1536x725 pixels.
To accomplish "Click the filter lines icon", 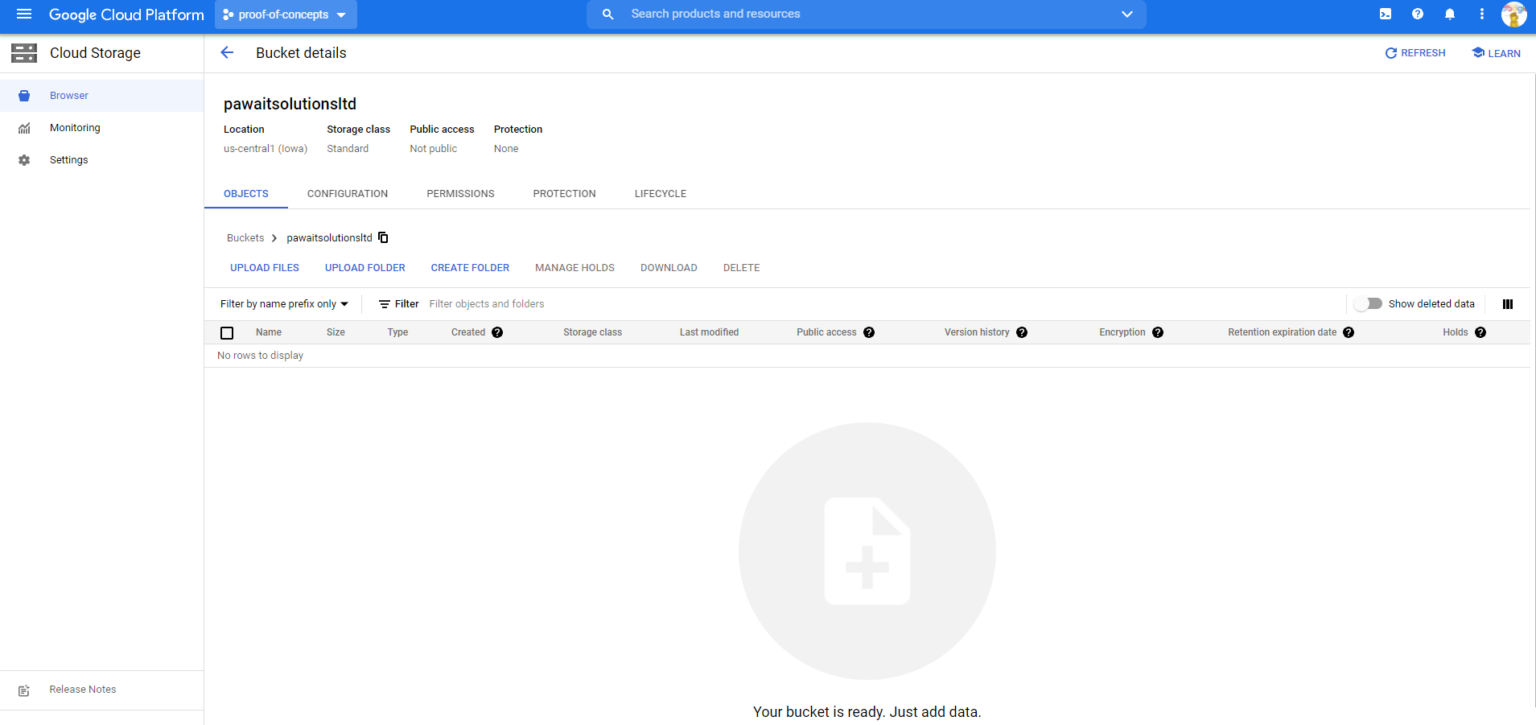I will [x=384, y=304].
